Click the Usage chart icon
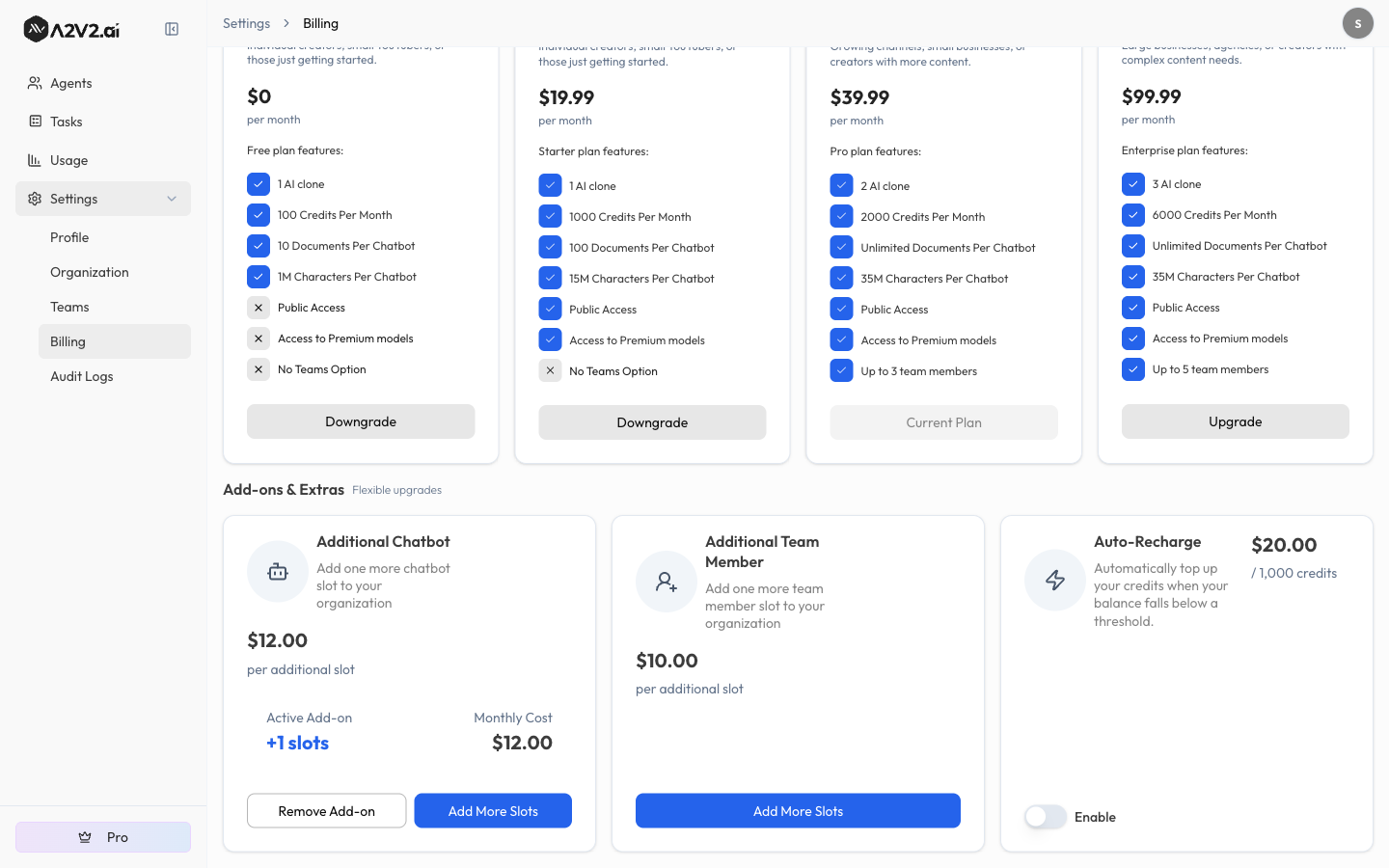1389x868 pixels. (35, 160)
